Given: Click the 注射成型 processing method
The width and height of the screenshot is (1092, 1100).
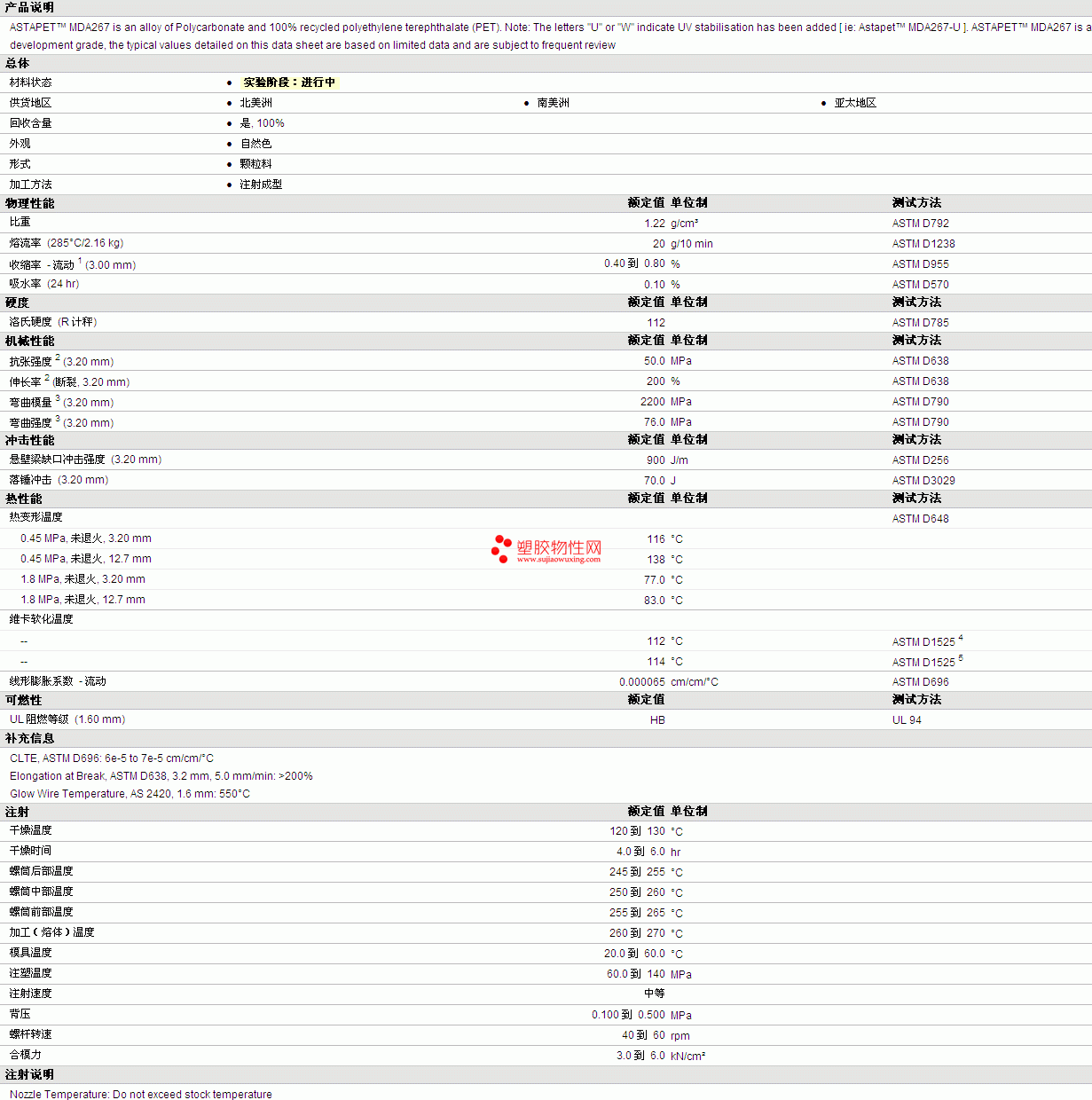Looking at the screenshot, I should coord(261,185).
